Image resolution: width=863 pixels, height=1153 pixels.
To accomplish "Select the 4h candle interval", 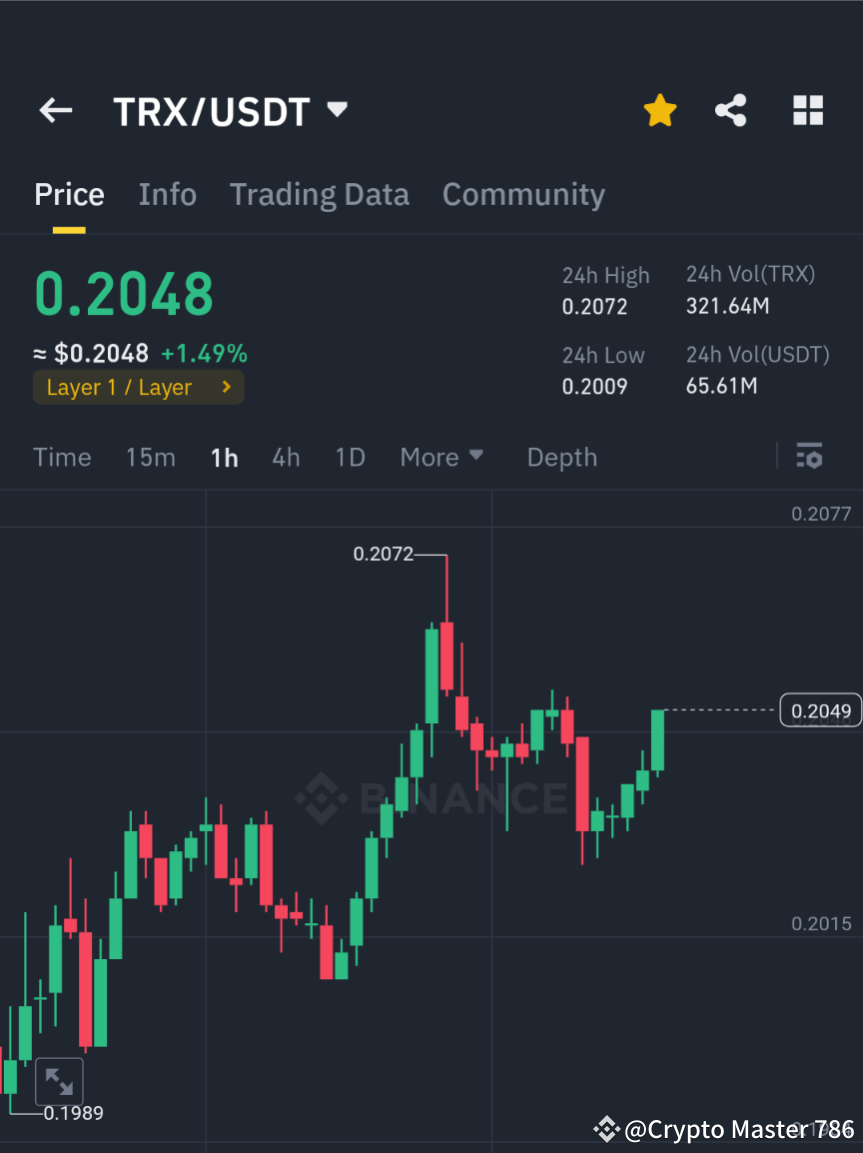I will pos(286,456).
